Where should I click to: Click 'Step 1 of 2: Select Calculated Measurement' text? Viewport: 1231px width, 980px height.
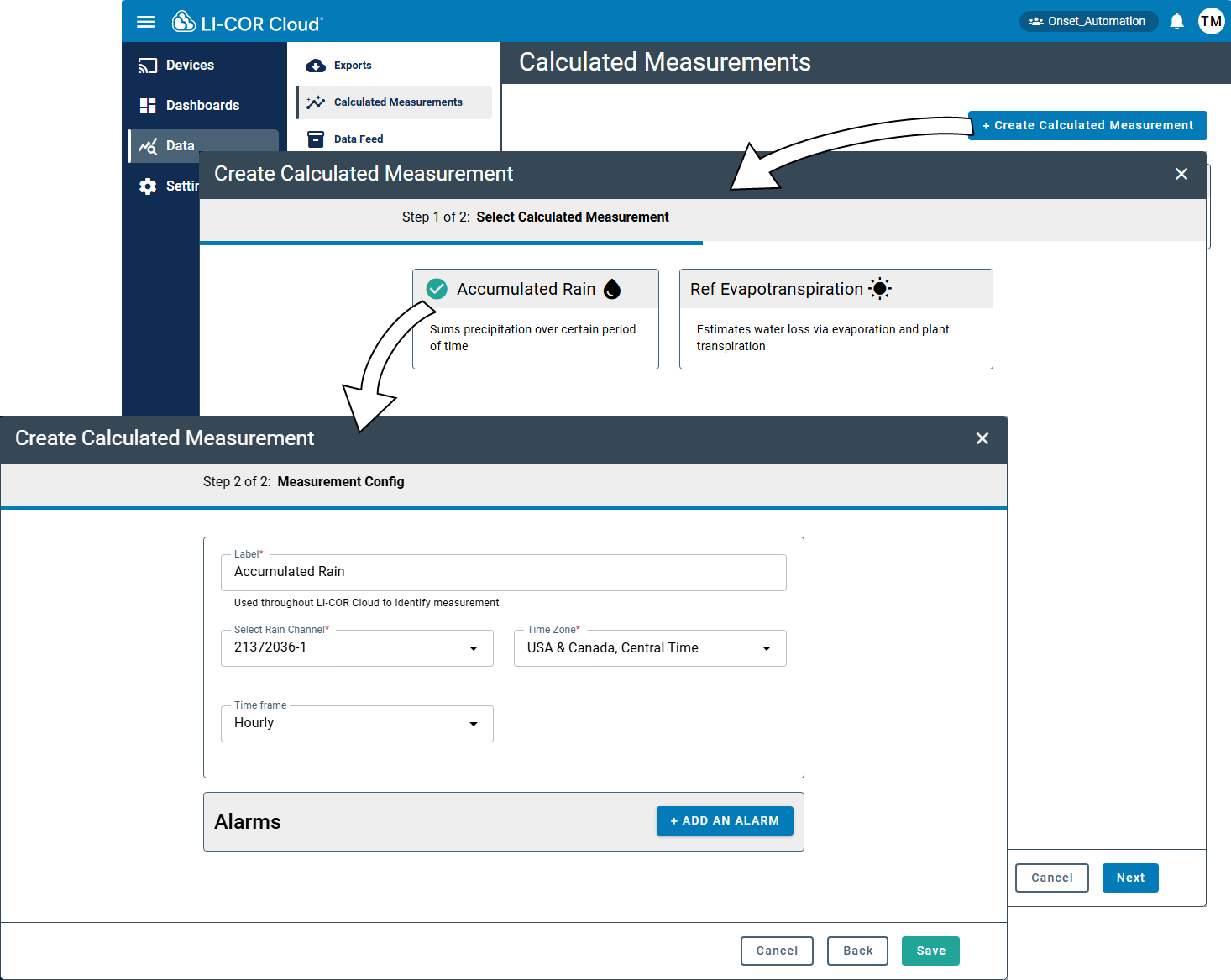[x=536, y=217]
